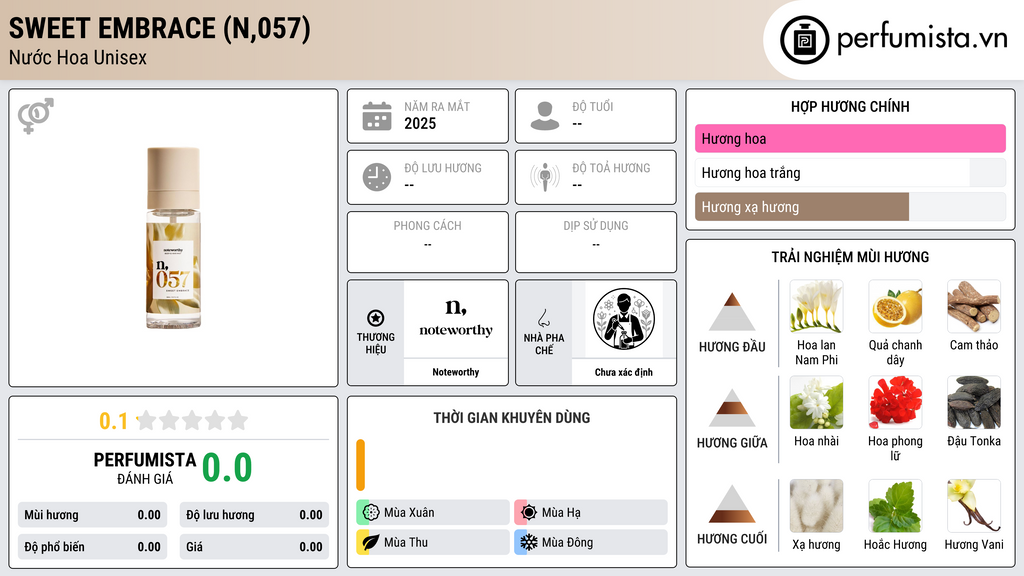Click the star rating row
This screenshot has width=1024, height=576.
point(192,421)
